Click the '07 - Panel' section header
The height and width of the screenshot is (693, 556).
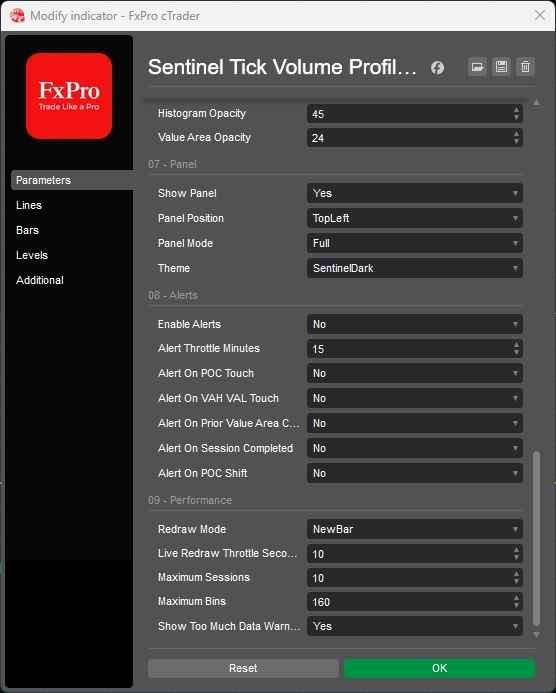tap(172, 164)
